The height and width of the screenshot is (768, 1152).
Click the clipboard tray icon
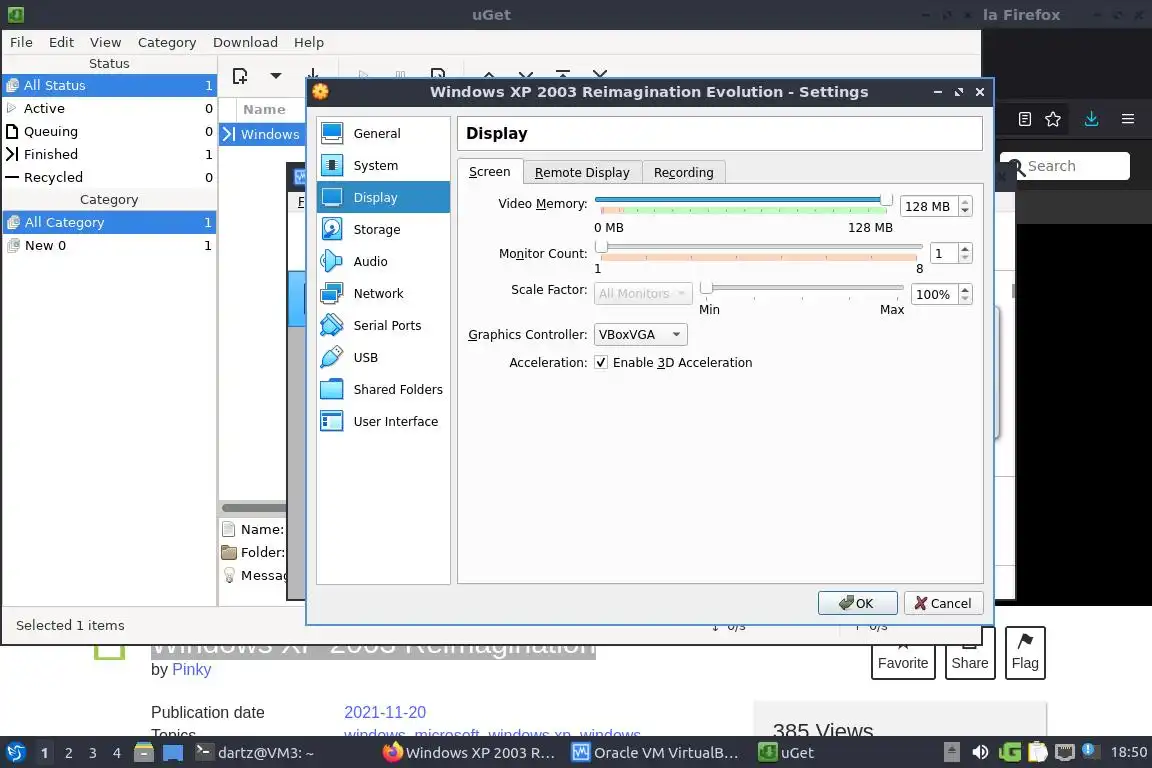1037,752
